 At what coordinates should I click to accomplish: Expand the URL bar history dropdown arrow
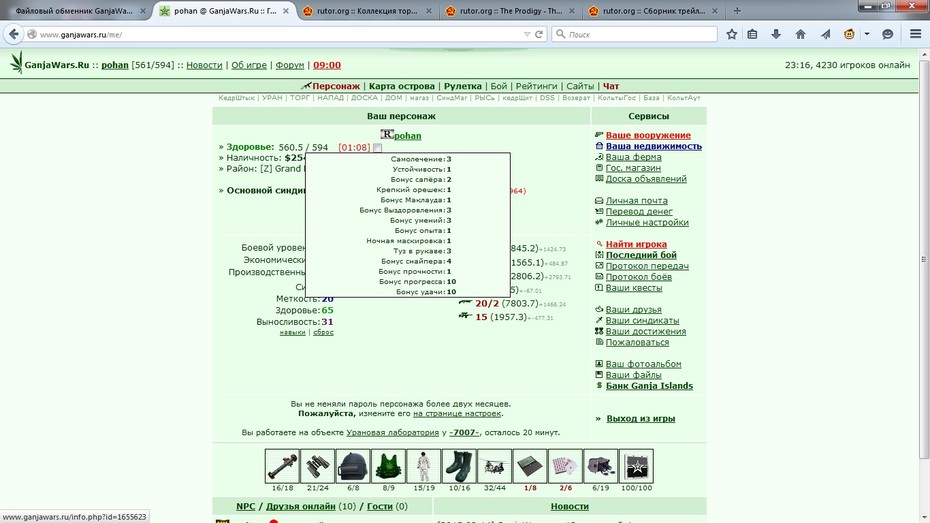pos(527,34)
